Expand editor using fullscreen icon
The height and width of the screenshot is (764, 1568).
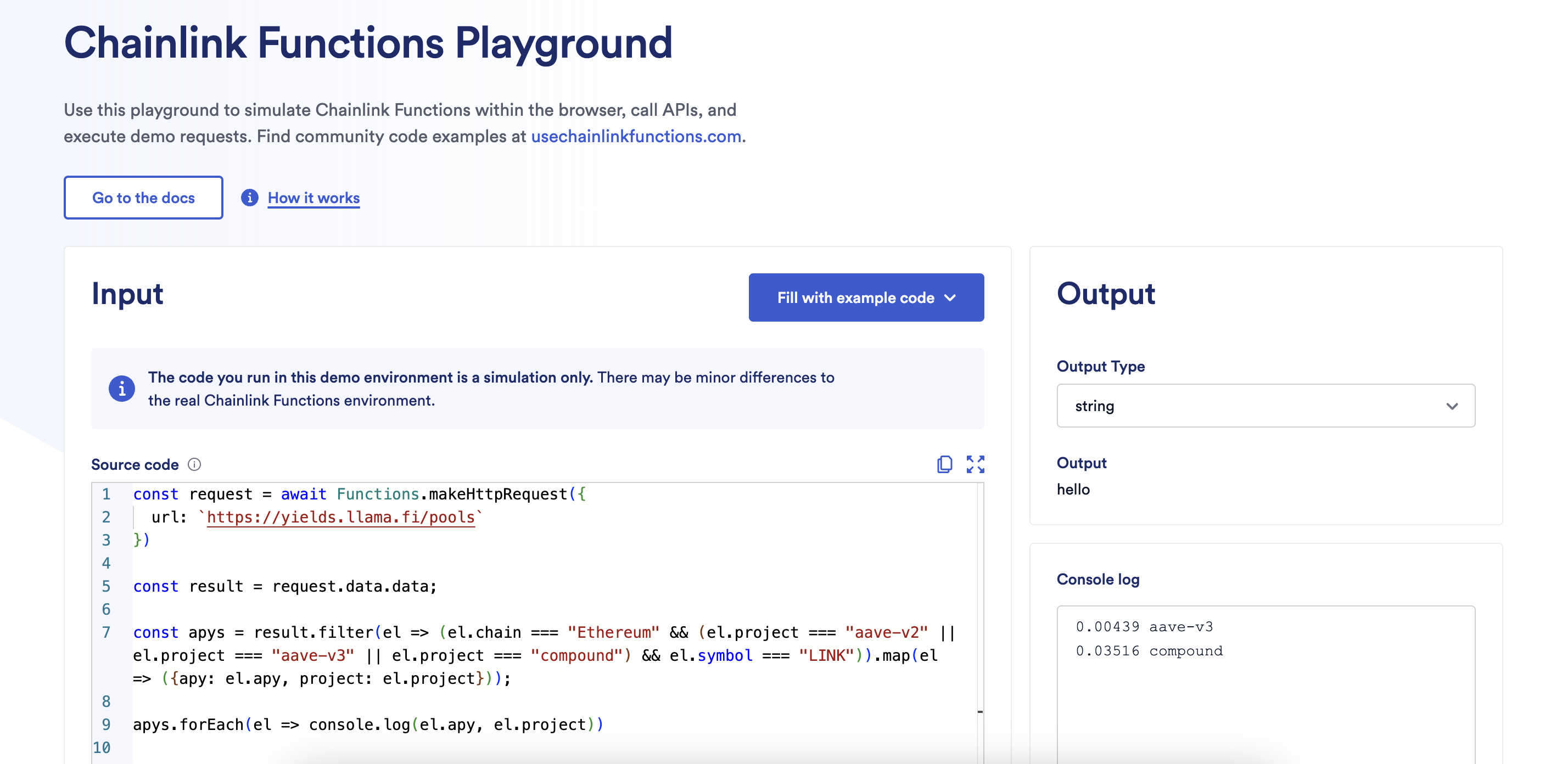(x=975, y=464)
